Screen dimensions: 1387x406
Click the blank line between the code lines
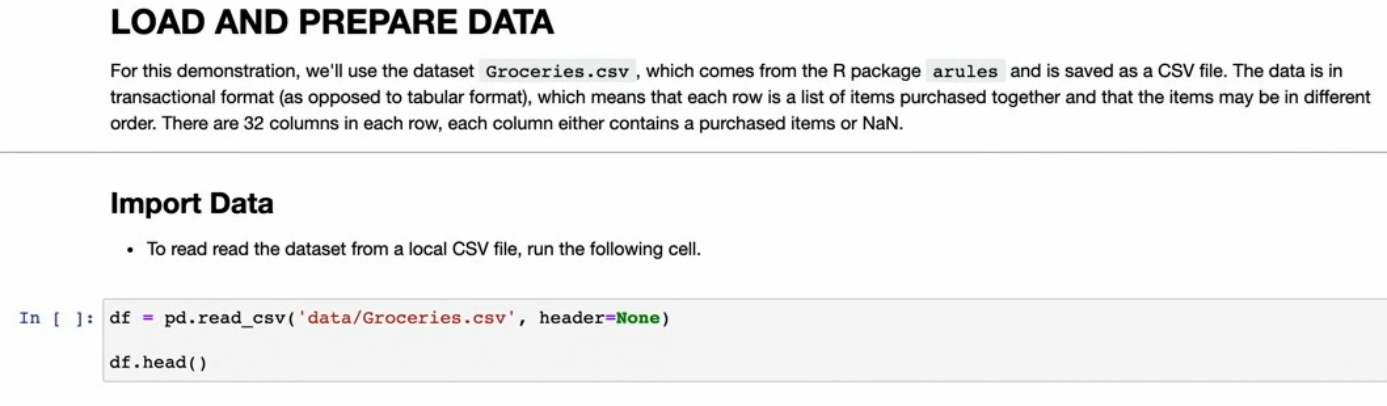tap(400, 340)
